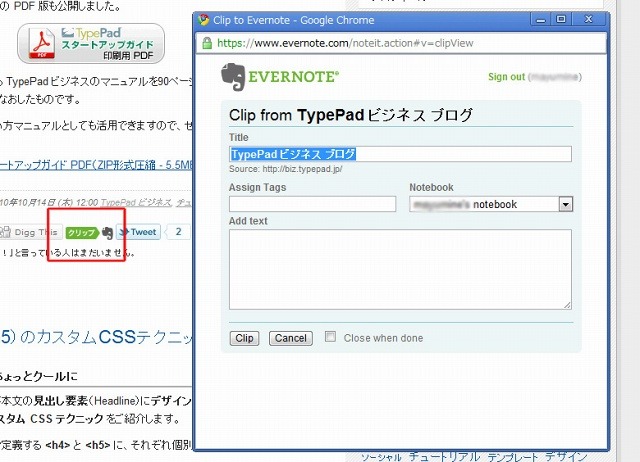This screenshot has height=462, width=640.
Task: Open the スタートアップガイド PDF ZIP link
Action: click(96, 165)
